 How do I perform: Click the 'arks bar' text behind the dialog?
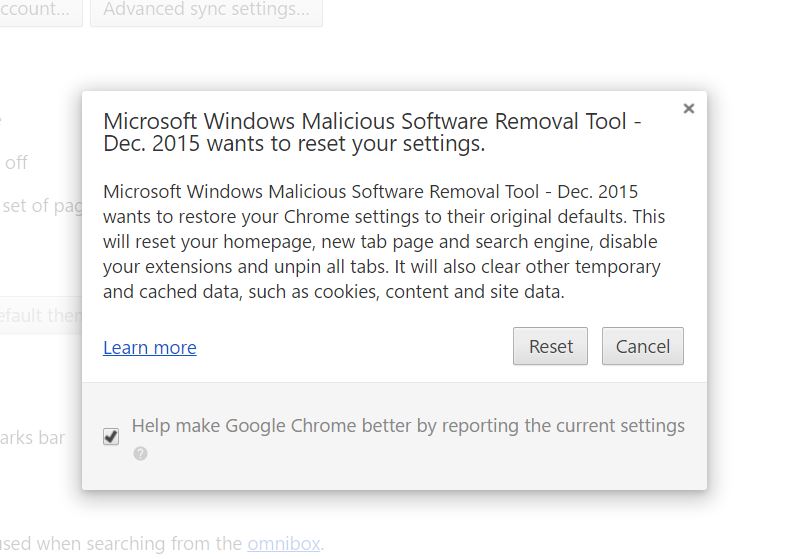coord(33,438)
